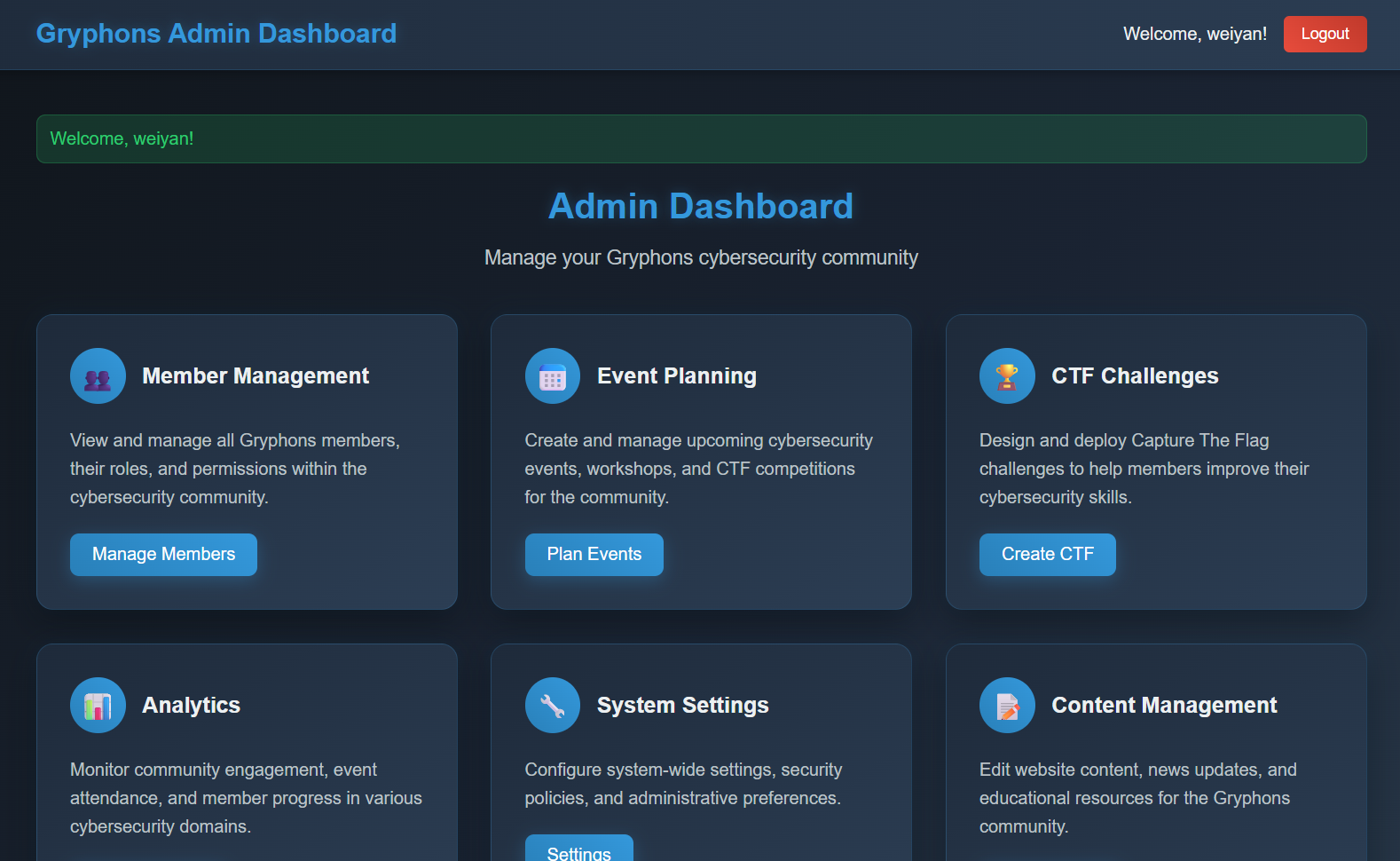Viewport: 1400px width, 861px height.
Task: Select the Member Management card heading
Action: pyautogui.click(x=256, y=376)
